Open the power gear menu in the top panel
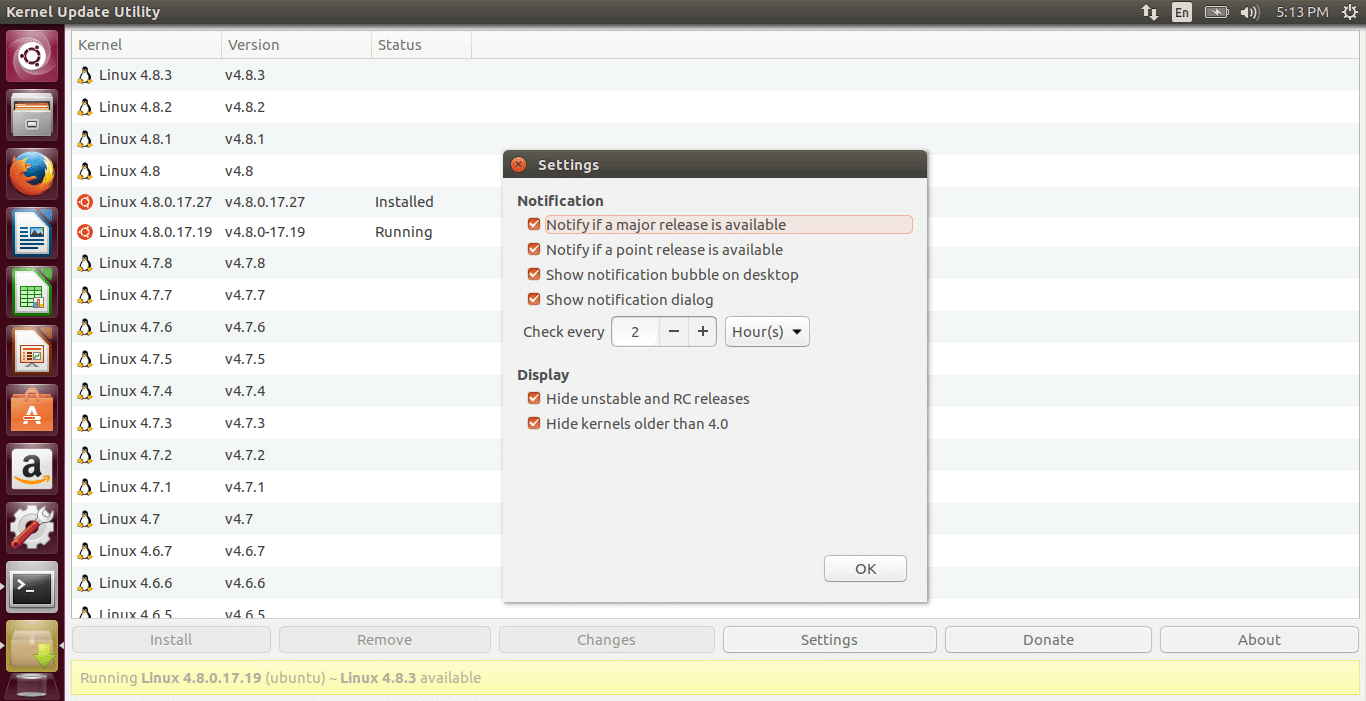Image resolution: width=1366 pixels, height=701 pixels. (x=1348, y=12)
